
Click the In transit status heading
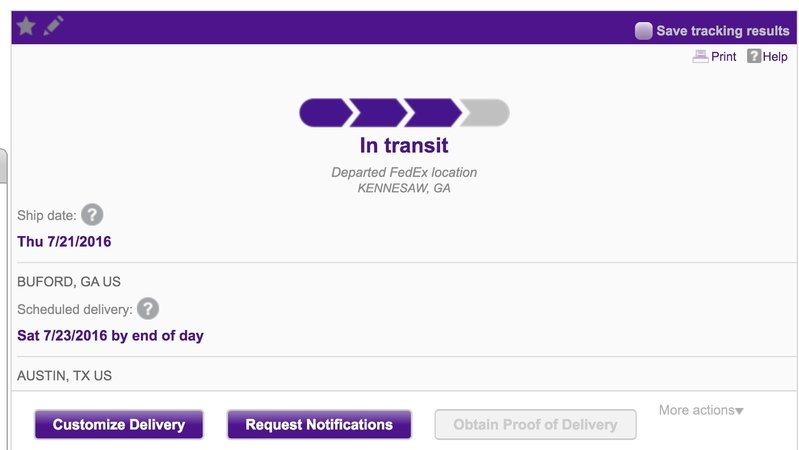[404, 145]
